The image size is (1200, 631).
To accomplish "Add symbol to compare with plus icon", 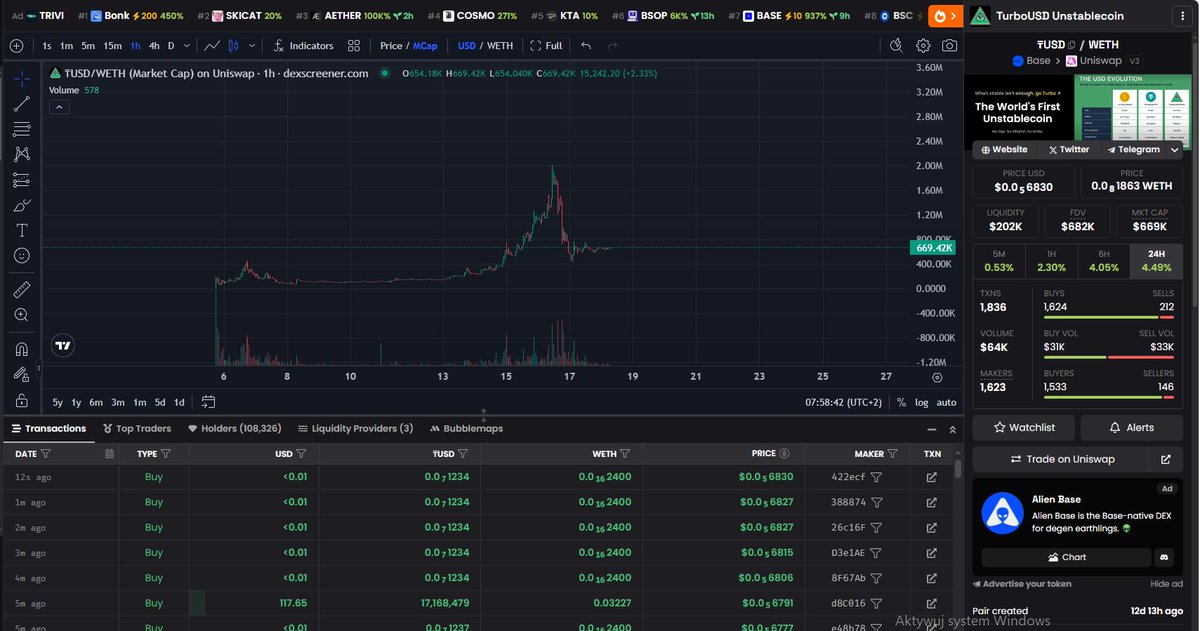I will tap(16, 46).
